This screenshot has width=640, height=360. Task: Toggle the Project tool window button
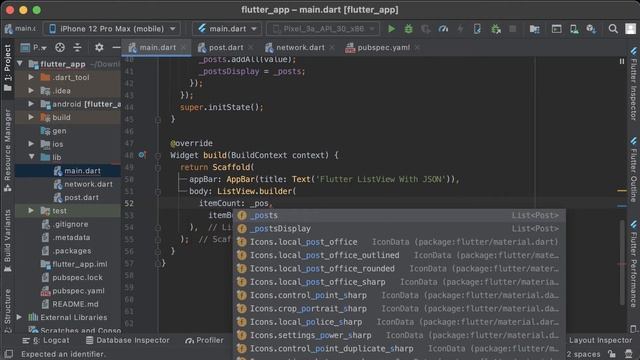pyautogui.click(x=7, y=68)
